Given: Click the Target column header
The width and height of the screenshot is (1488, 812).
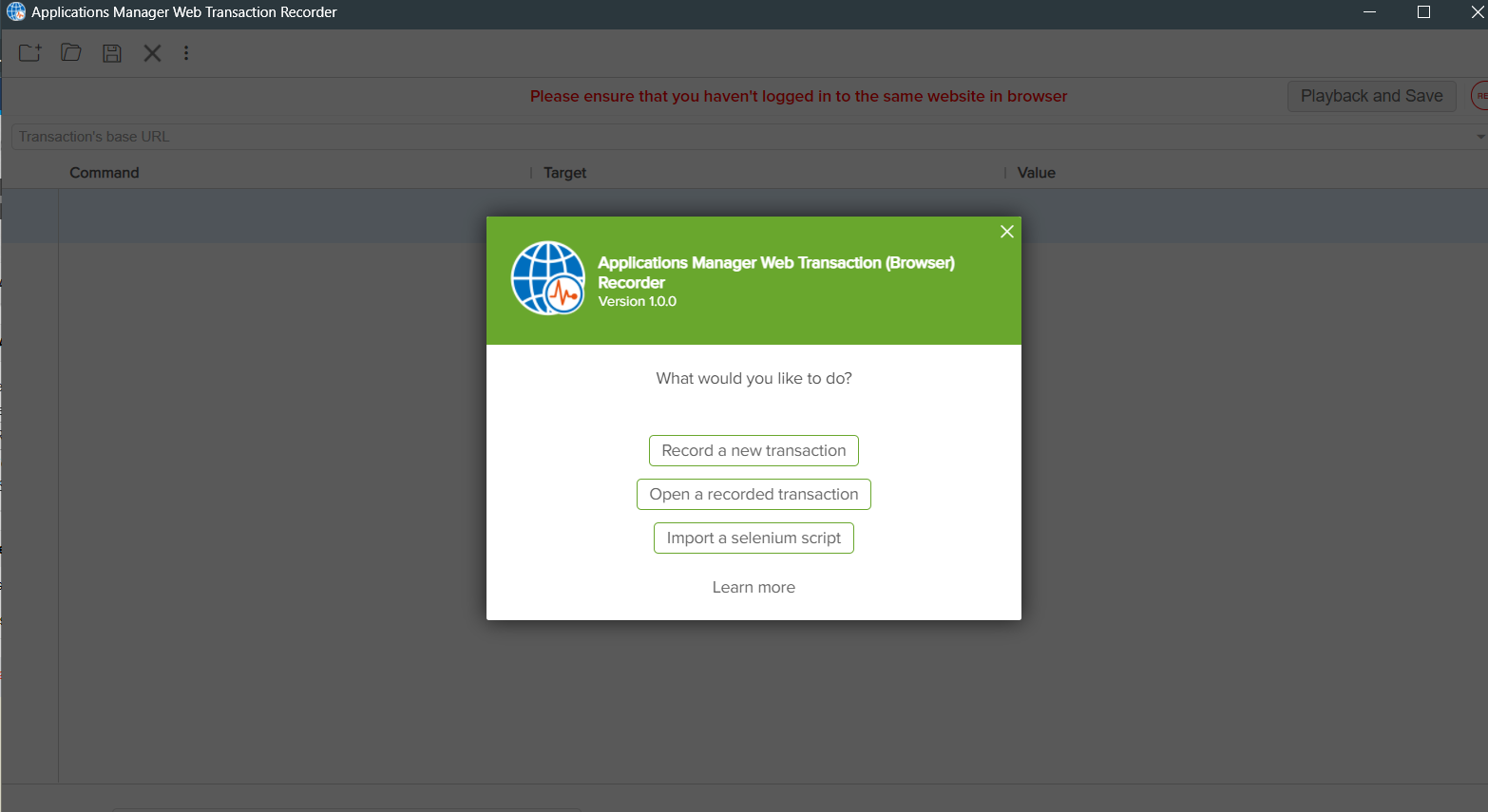Looking at the screenshot, I should [x=565, y=172].
